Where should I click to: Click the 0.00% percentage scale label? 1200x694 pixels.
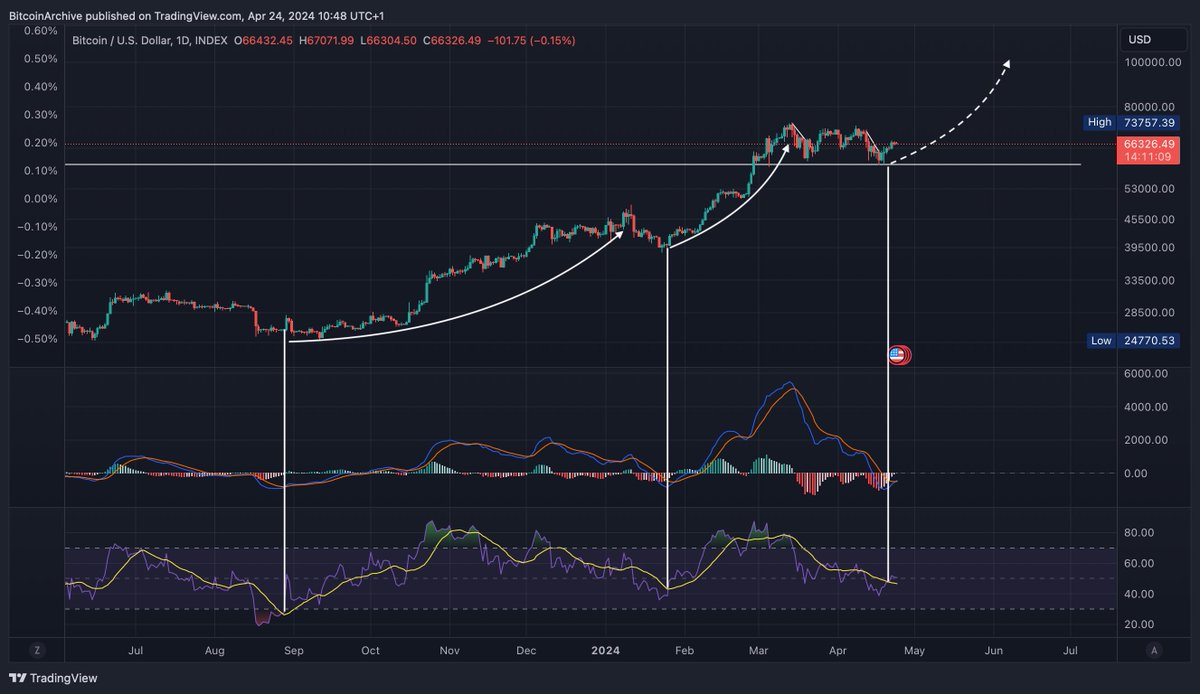coord(40,198)
